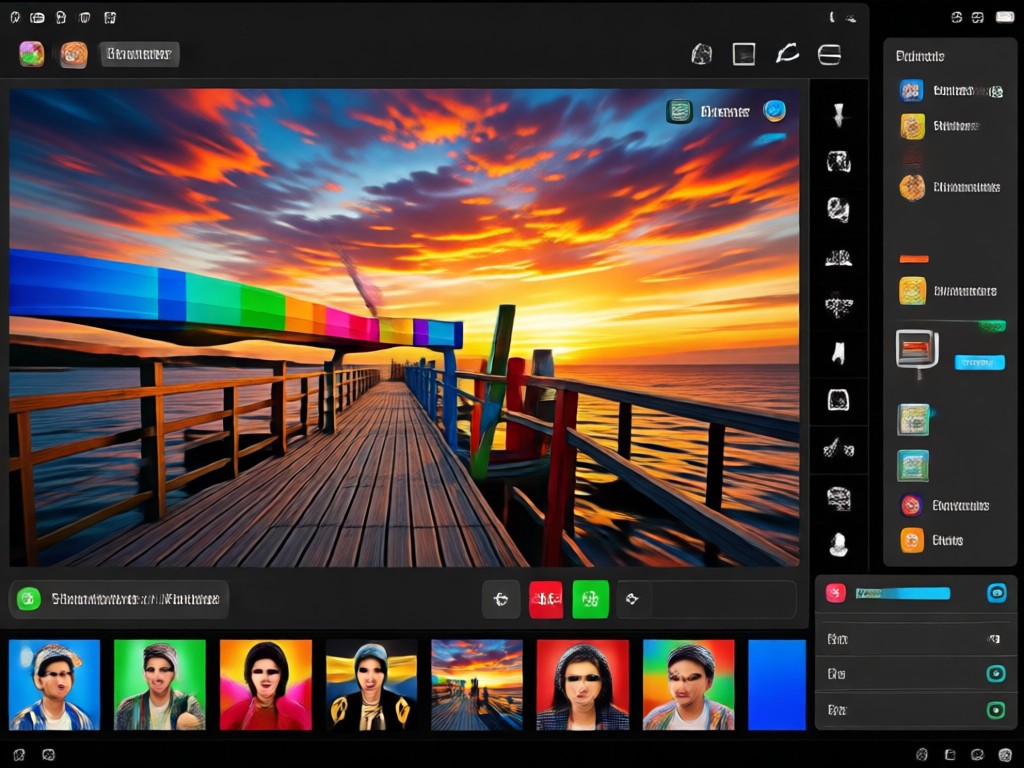Click the red round icon in the right panel
The width and height of the screenshot is (1024, 768).
coord(912,505)
